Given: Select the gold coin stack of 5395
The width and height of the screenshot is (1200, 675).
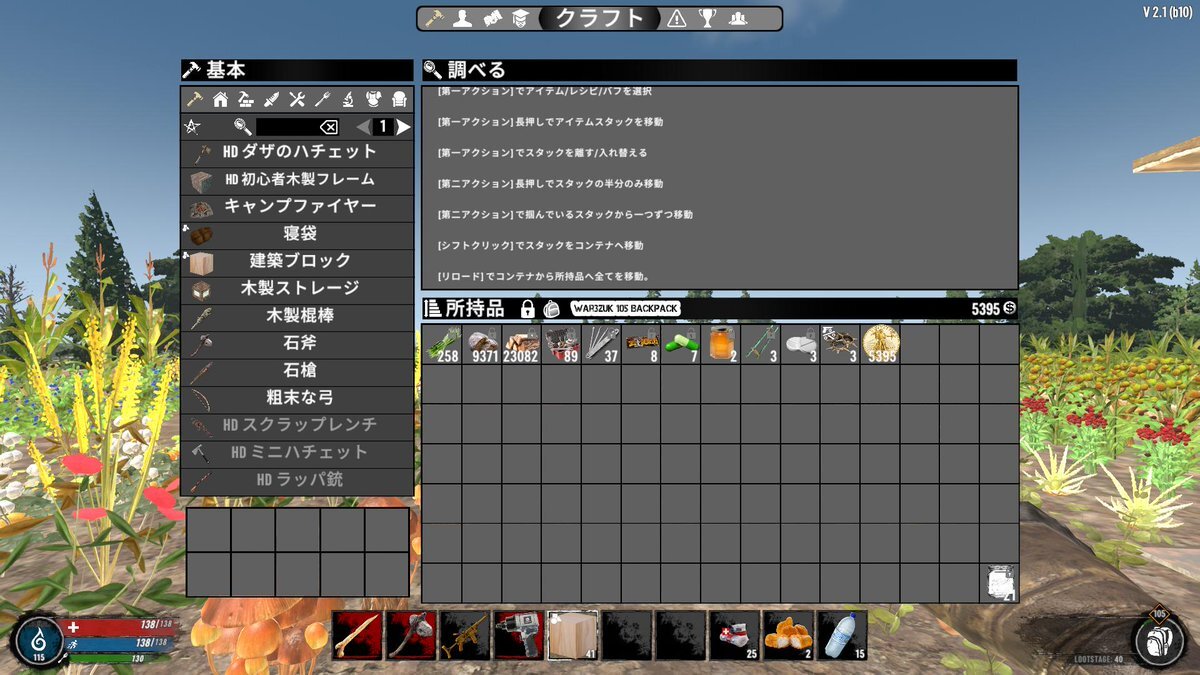Looking at the screenshot, I should tap(880, 344).
